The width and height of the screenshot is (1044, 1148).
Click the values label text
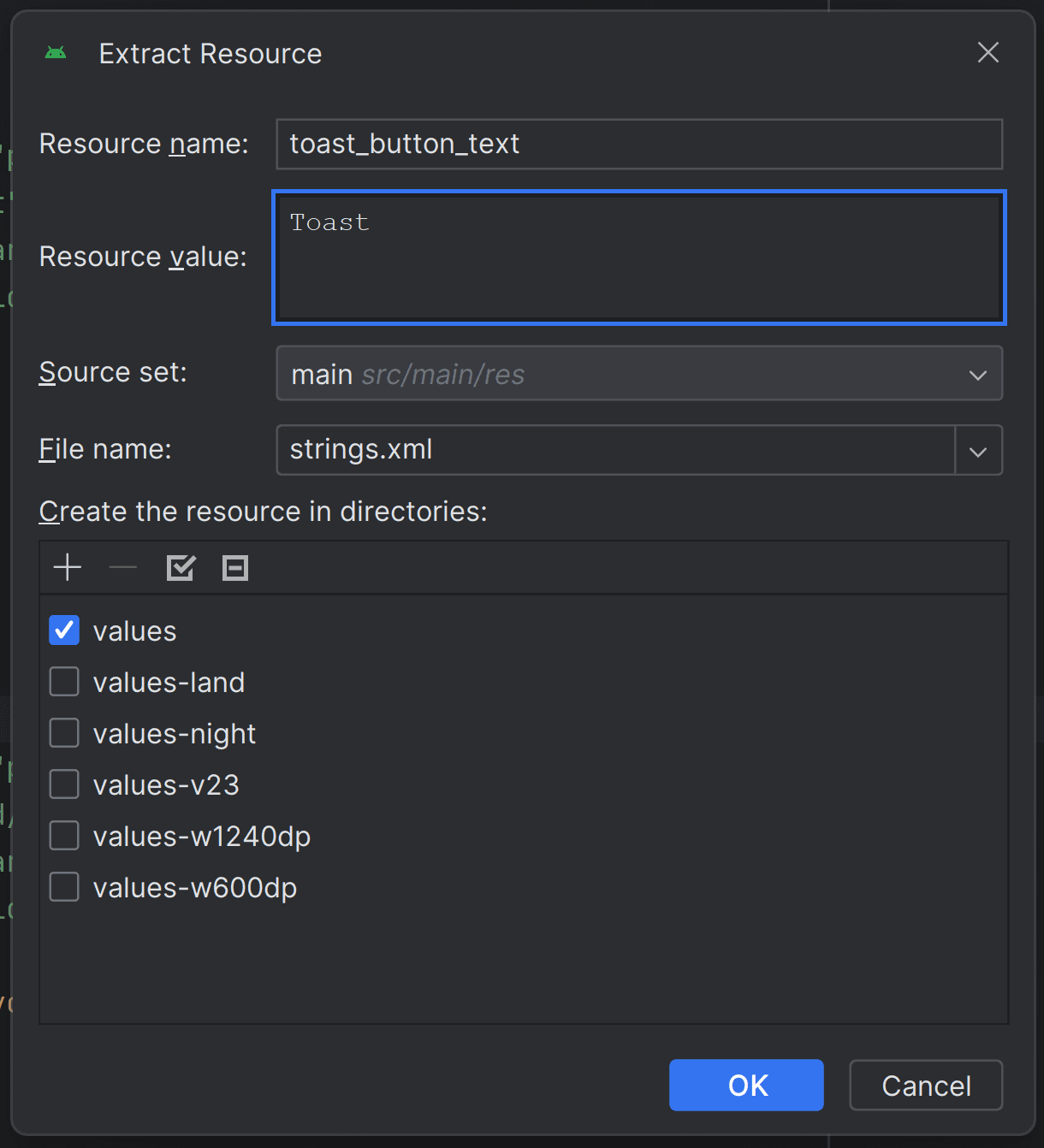135,631
